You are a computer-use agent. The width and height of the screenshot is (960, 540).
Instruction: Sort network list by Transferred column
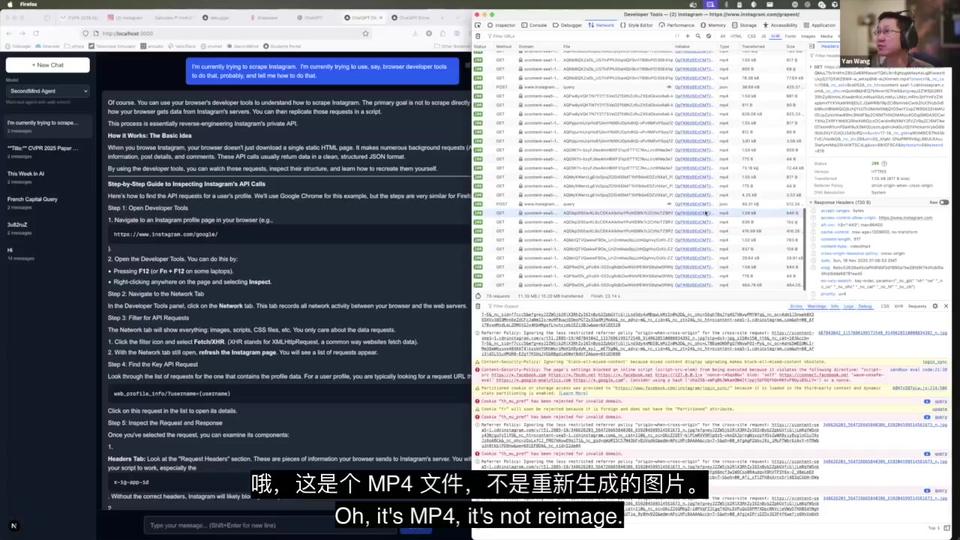(x=753, y=47)
